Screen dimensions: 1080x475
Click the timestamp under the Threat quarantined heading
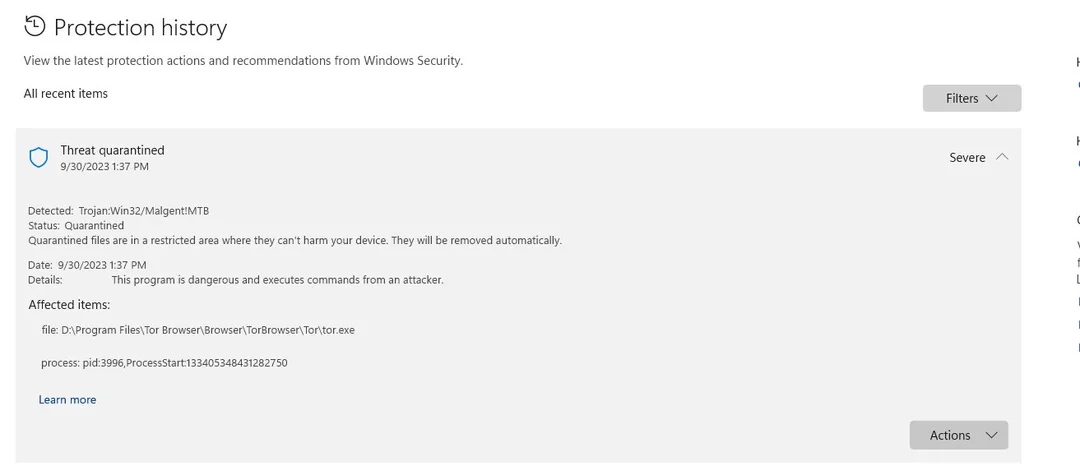tap(104, 167)
